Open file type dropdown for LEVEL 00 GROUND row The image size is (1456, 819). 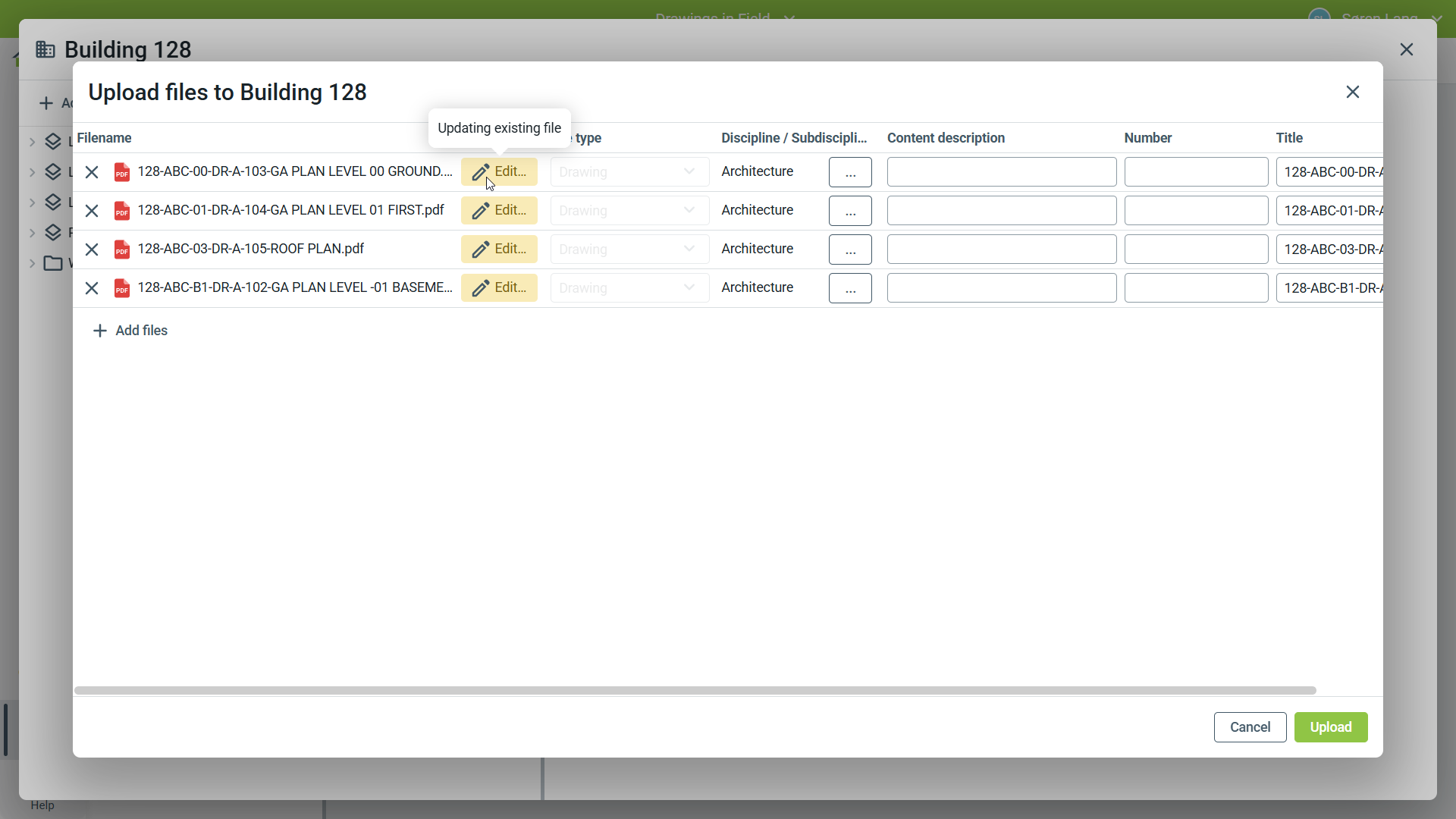(x=629, y=172)
